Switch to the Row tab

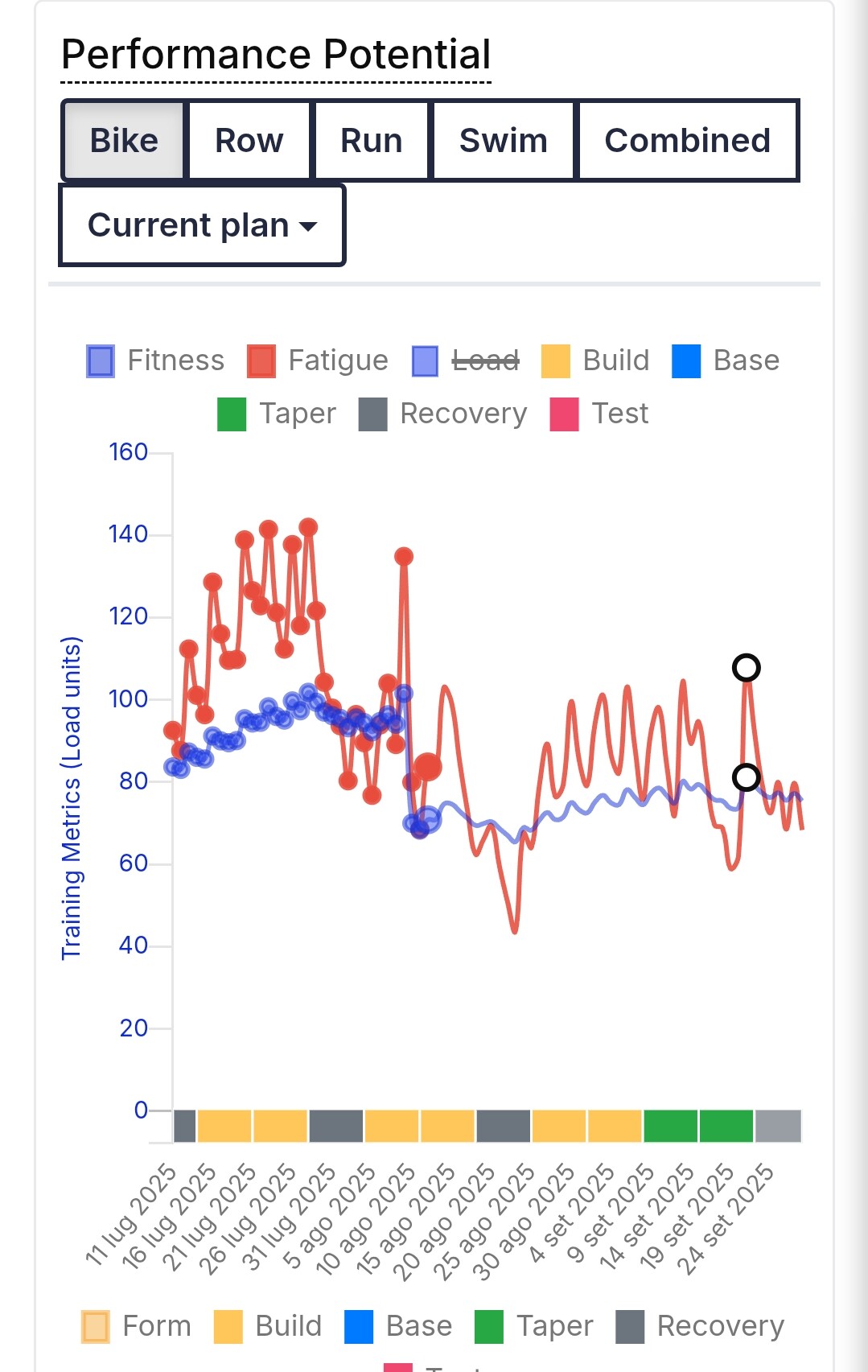click(x=249, y=141)
